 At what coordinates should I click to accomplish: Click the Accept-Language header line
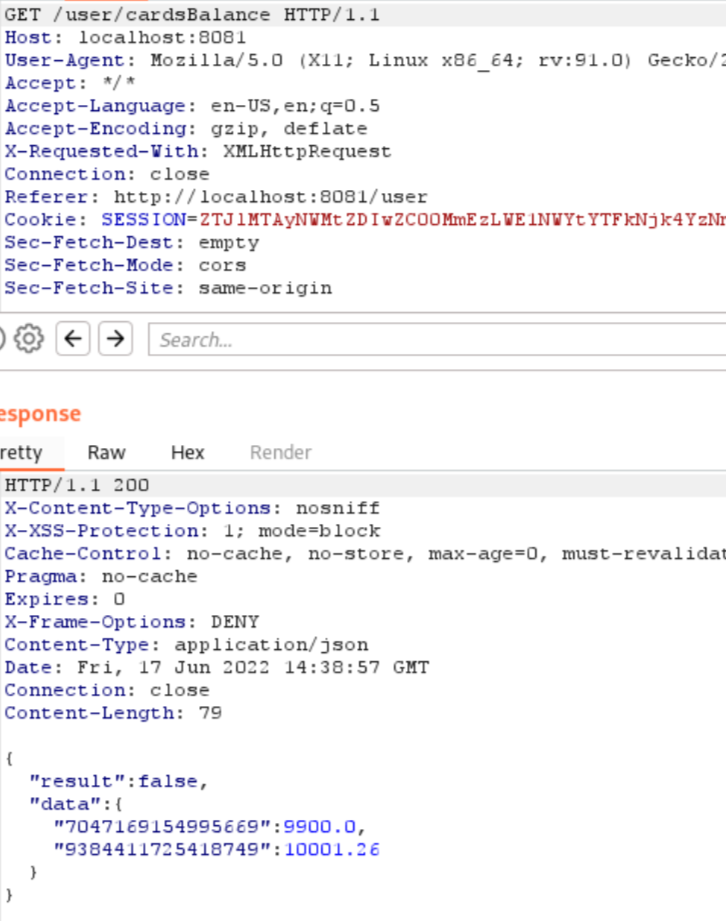(192, 106)
